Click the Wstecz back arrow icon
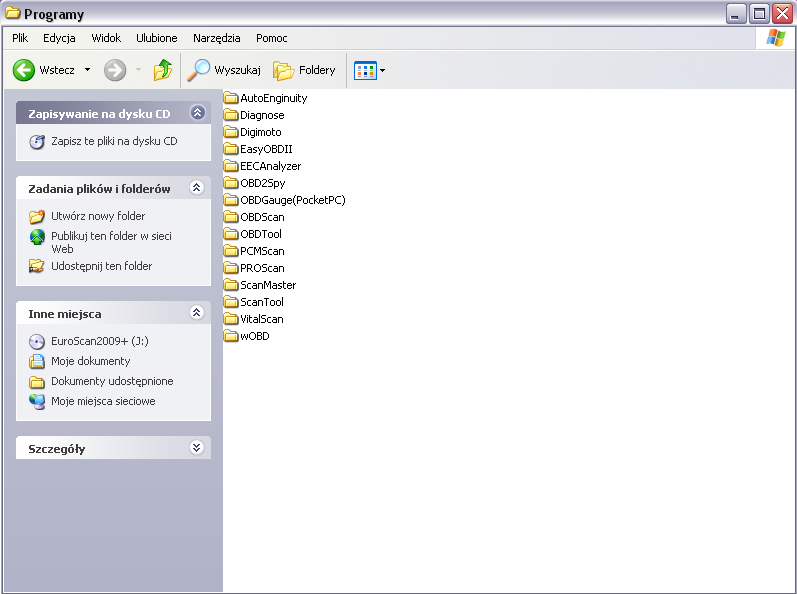The image size is (797, 594). coord(24,70)
